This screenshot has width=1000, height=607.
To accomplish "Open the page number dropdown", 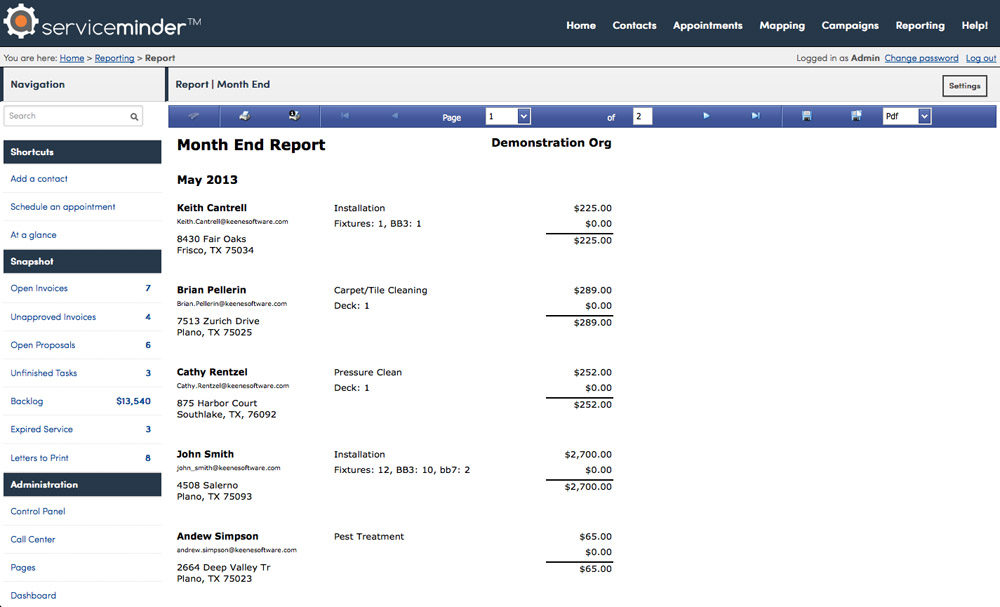I will point(524,117).
